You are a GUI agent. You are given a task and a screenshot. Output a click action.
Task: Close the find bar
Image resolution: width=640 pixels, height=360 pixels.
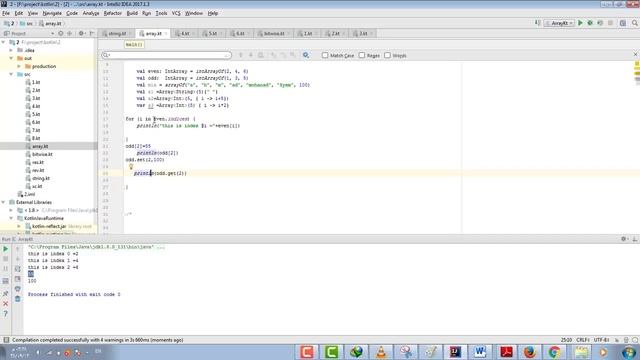(x=635, y=54)
